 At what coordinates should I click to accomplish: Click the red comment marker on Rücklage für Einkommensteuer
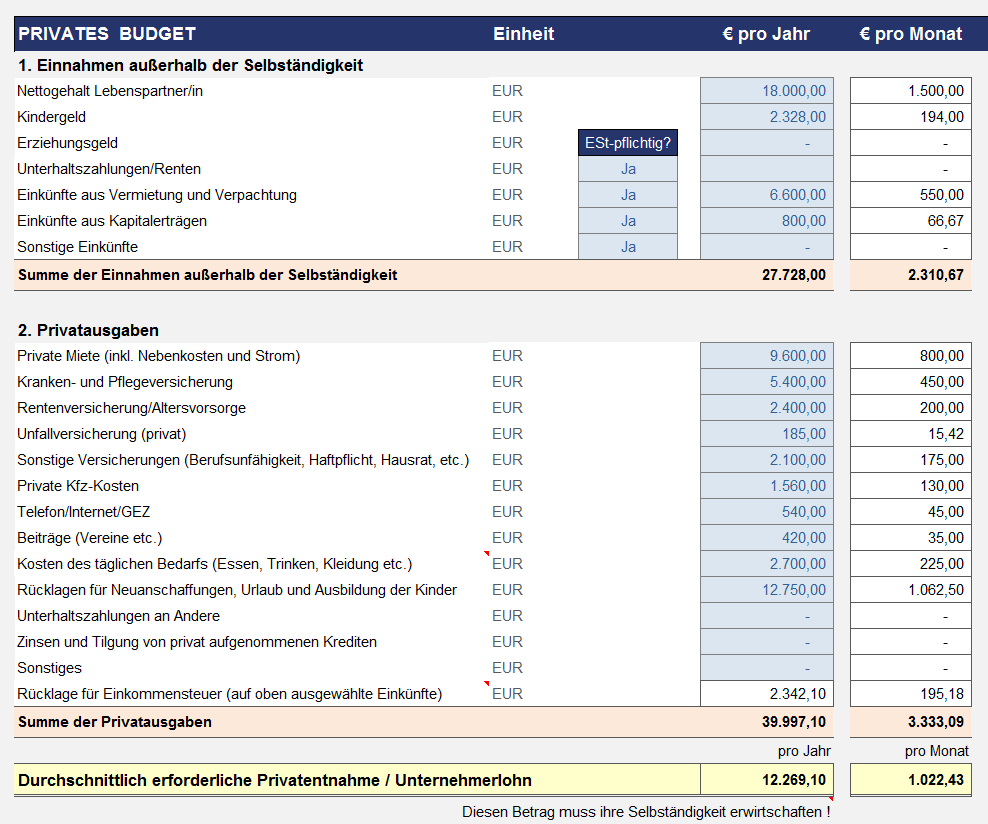point(486,684)
